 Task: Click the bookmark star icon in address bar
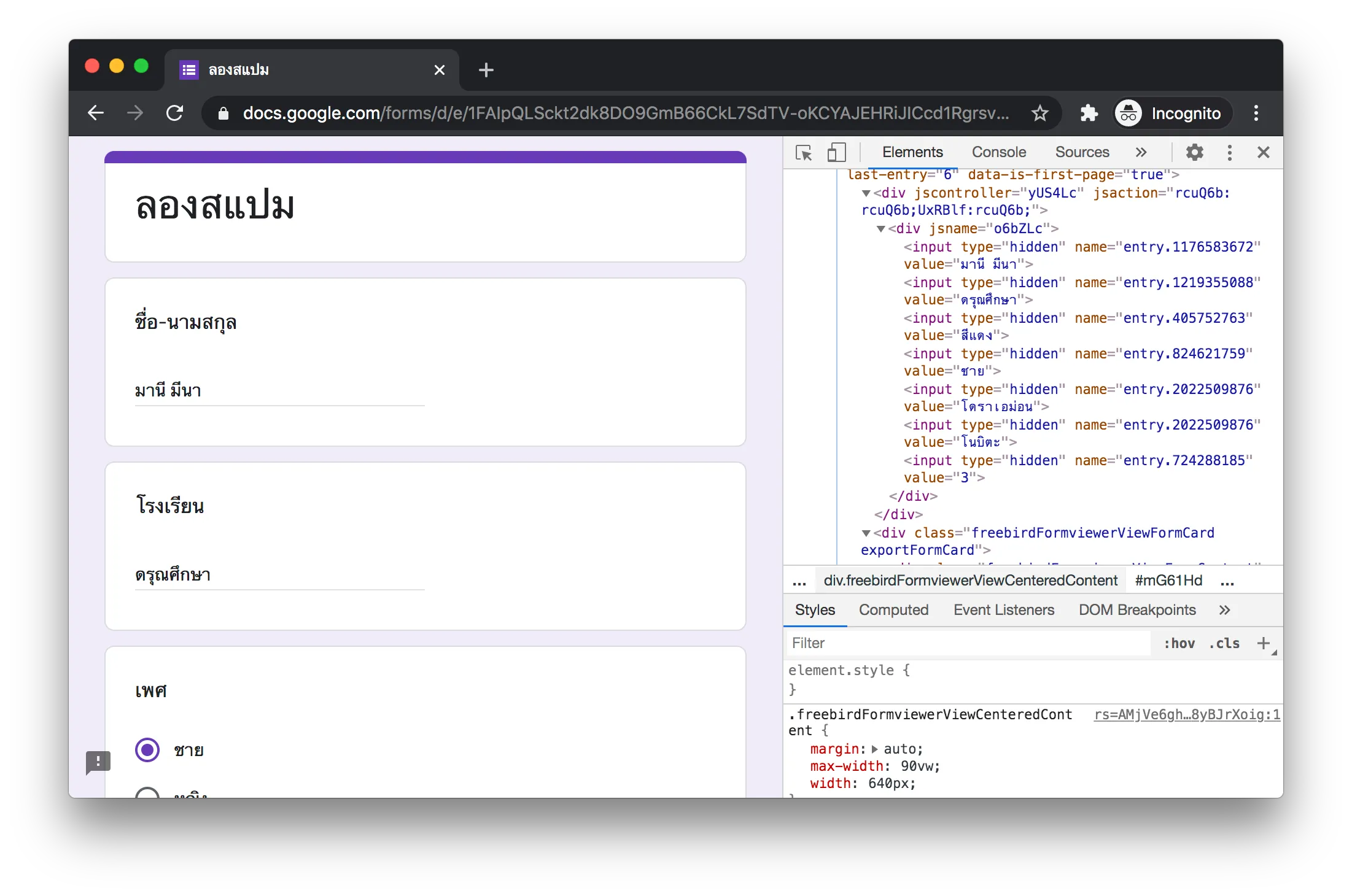click(x=1039, y=113)
